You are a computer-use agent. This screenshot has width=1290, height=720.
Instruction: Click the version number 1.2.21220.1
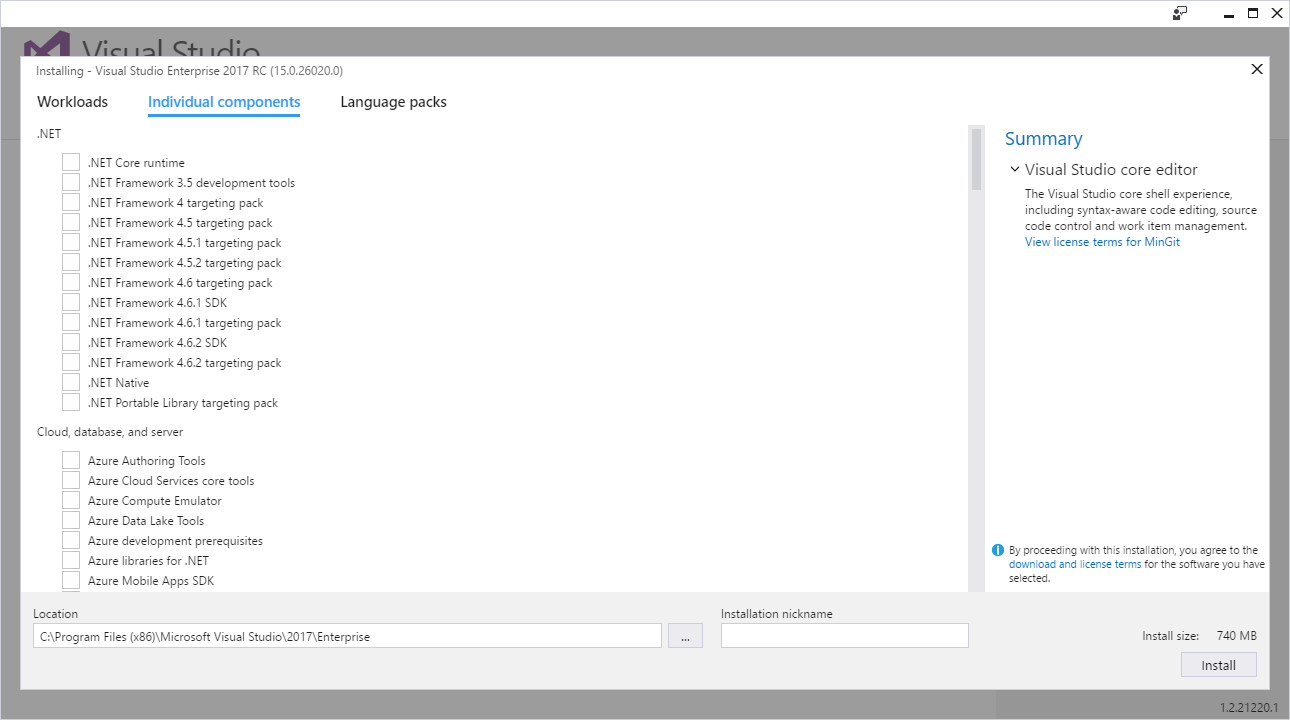[x=1248, y=707]
